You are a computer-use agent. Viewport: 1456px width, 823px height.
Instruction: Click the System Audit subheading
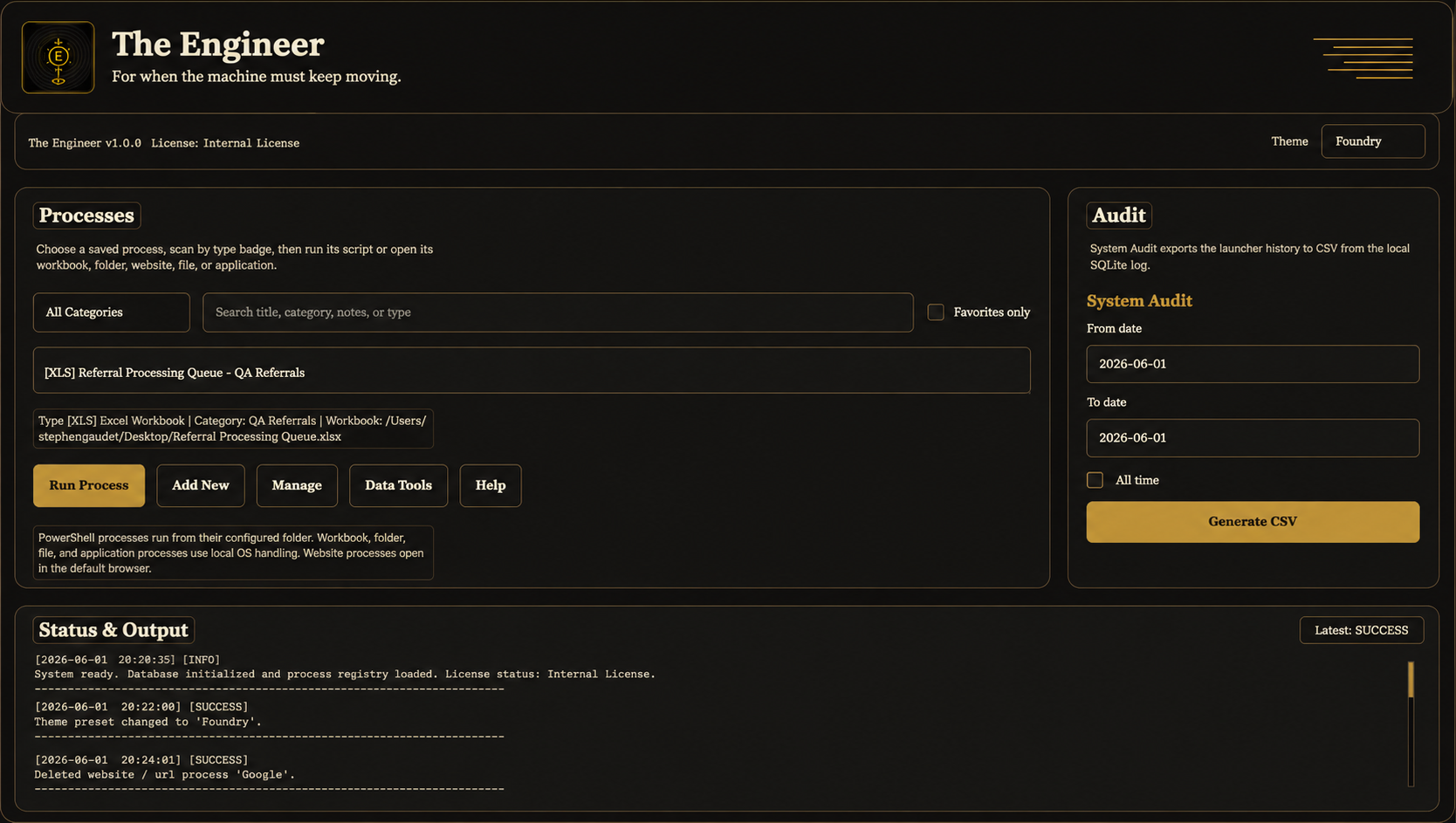pyautogui.click(x=1139, y=301)
